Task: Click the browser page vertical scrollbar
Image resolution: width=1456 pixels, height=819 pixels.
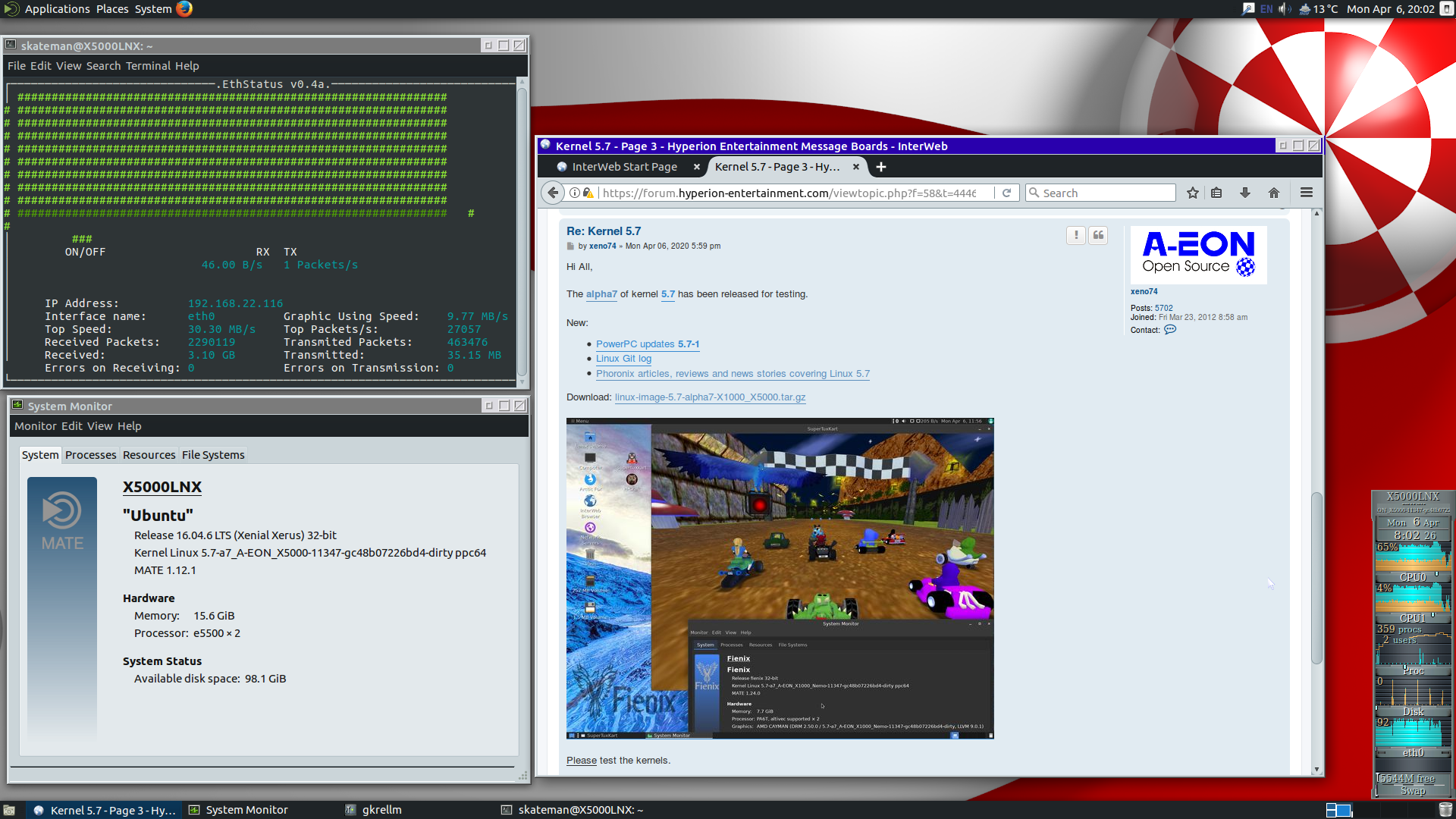Action: coord(1316,579)
